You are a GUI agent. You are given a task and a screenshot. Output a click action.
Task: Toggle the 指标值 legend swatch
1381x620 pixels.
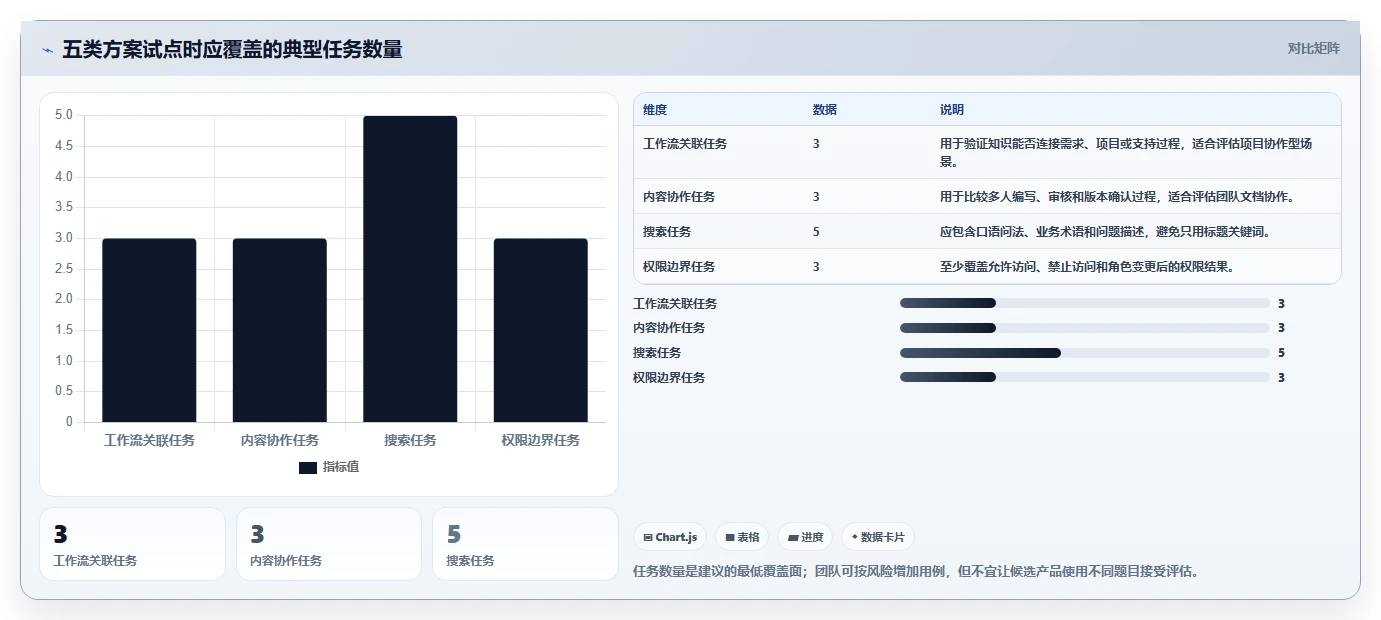tap(308, 467)
